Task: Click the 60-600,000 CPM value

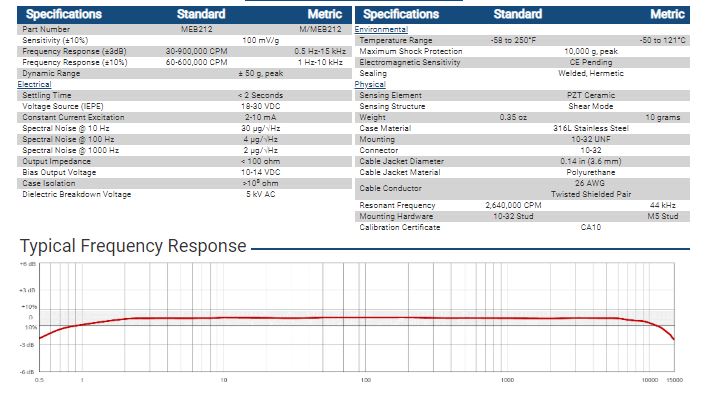Action: tap(196, 62)
